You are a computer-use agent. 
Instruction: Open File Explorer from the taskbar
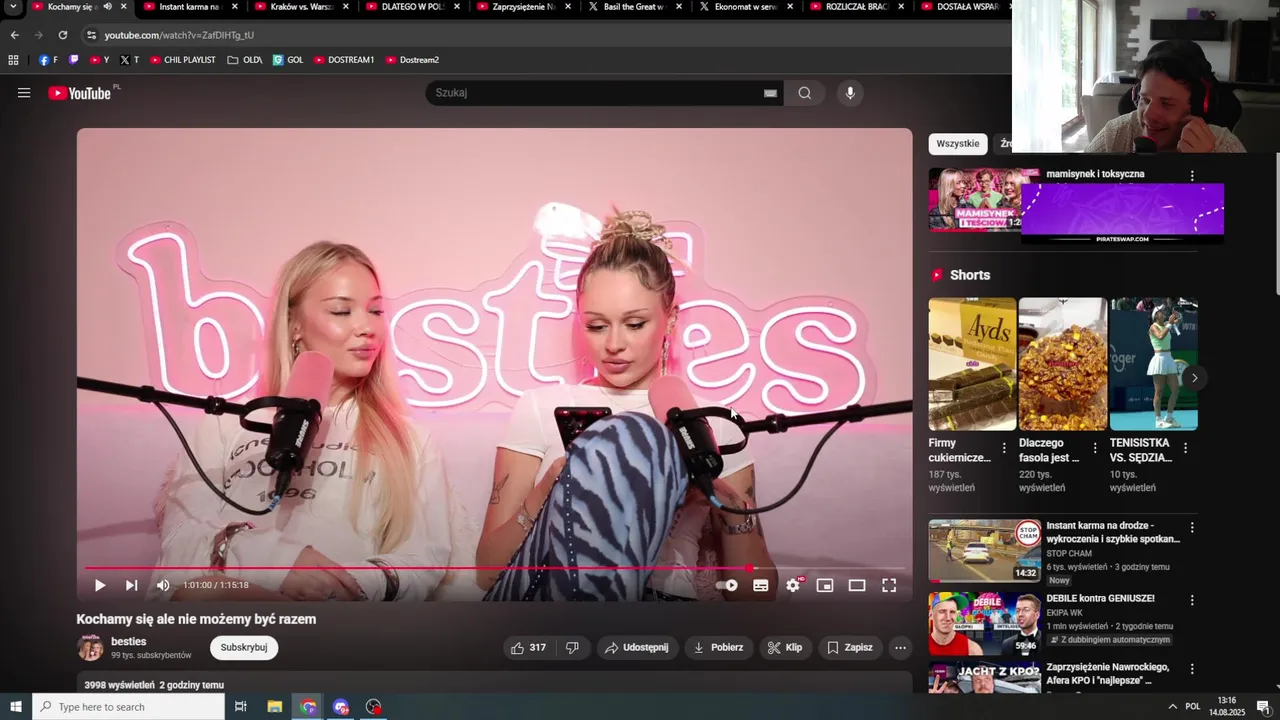click(275, 707)
